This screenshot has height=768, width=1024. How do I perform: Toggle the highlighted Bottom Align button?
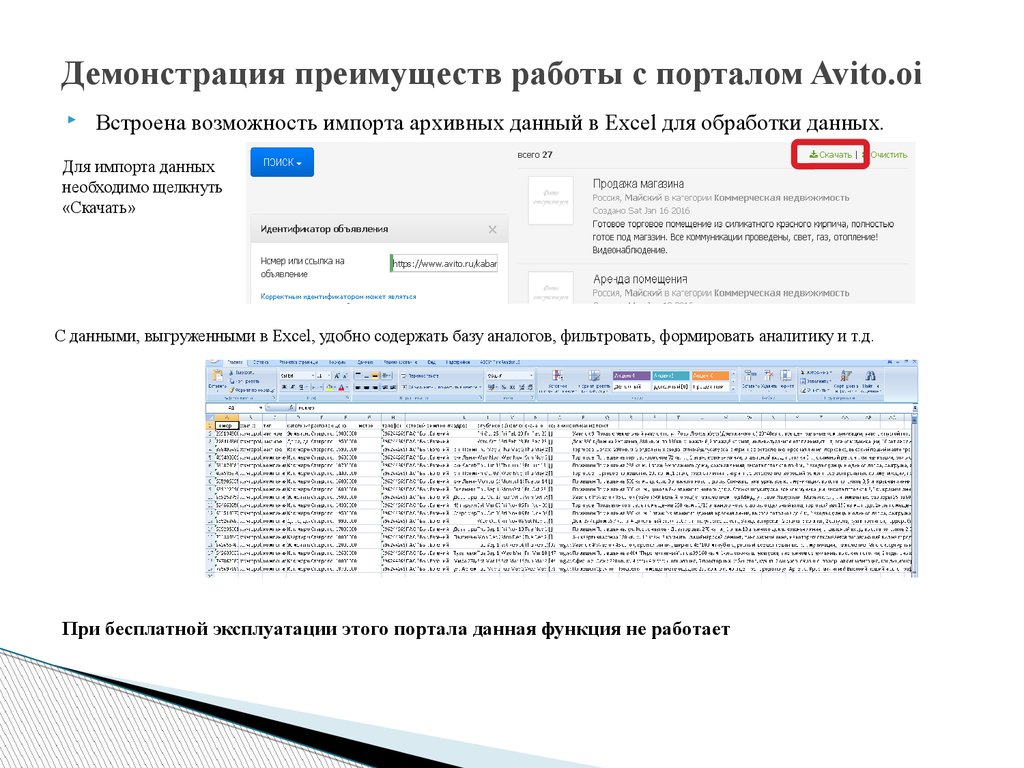(375, 376)
